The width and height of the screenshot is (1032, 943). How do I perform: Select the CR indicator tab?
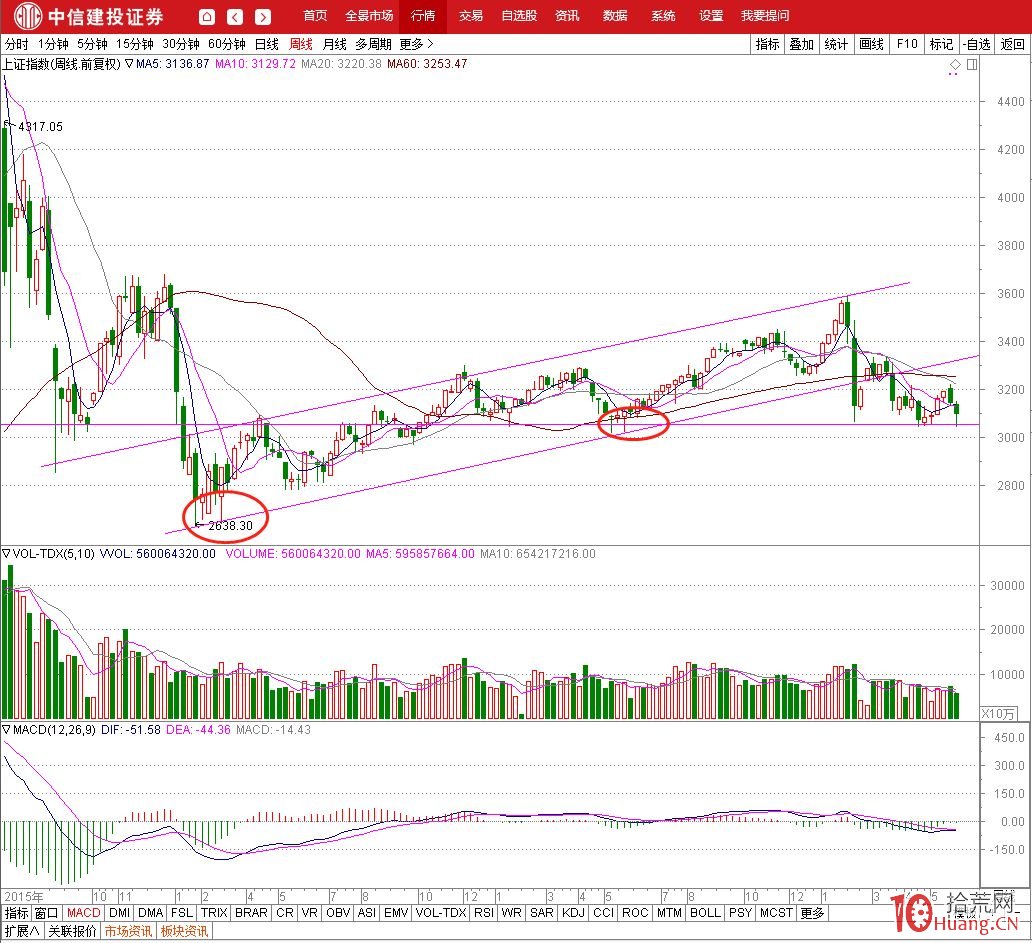285,913
